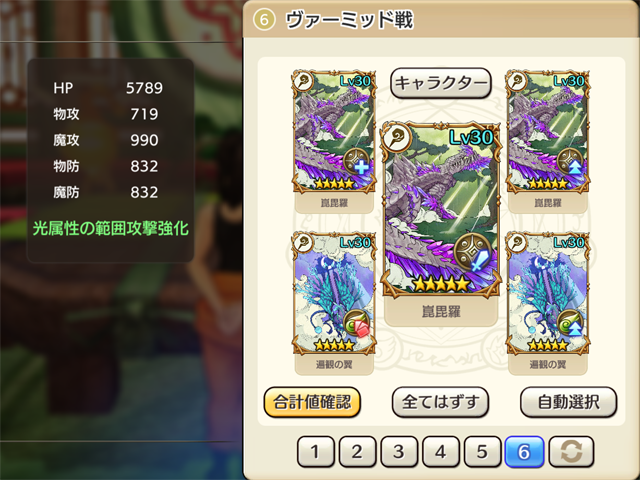Click the staff emblem on top-right card
This screenshot has width=640, height=480.
(x=516, y=81)
